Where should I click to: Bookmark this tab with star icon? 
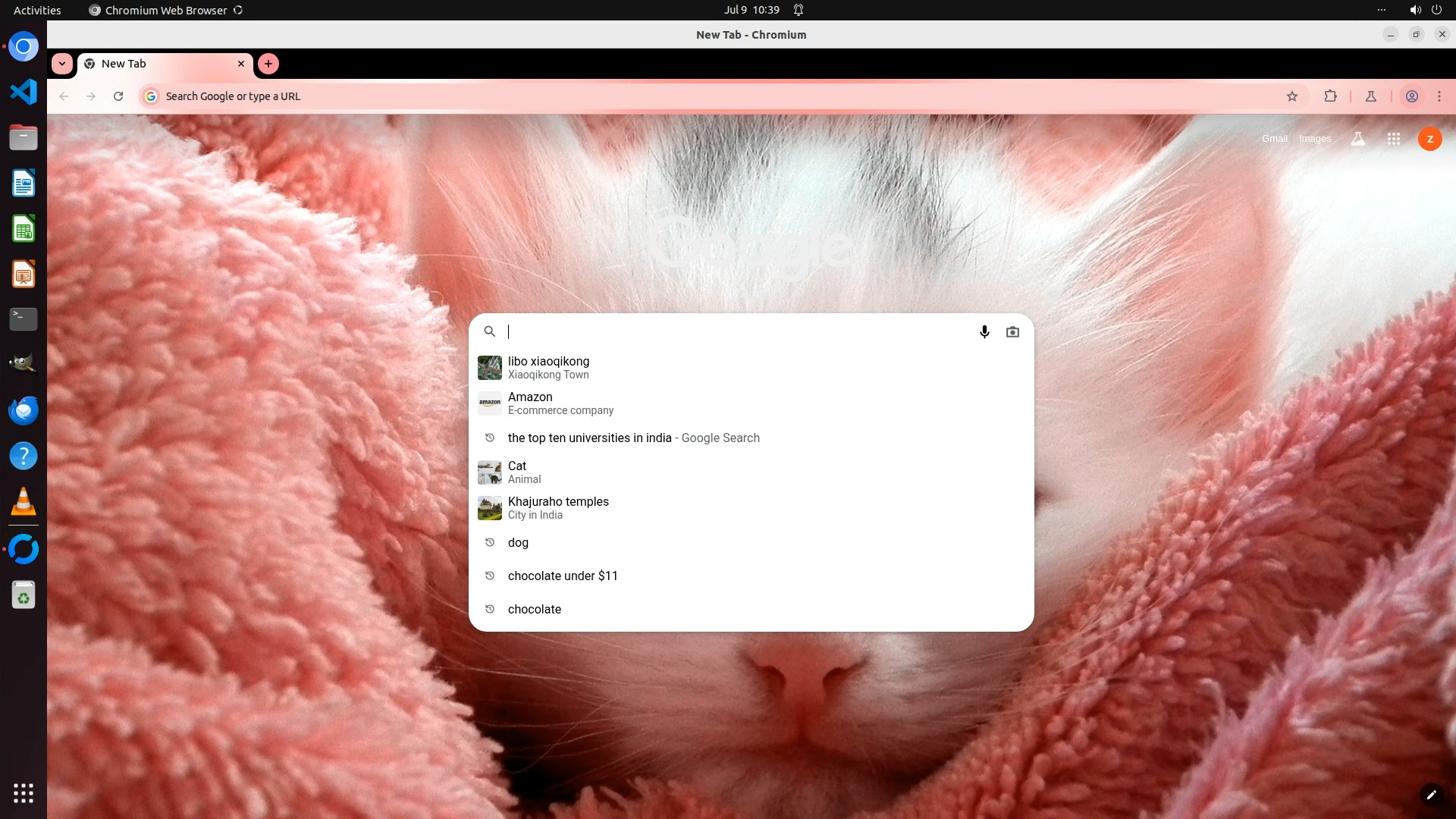[x=1292, y=96]
